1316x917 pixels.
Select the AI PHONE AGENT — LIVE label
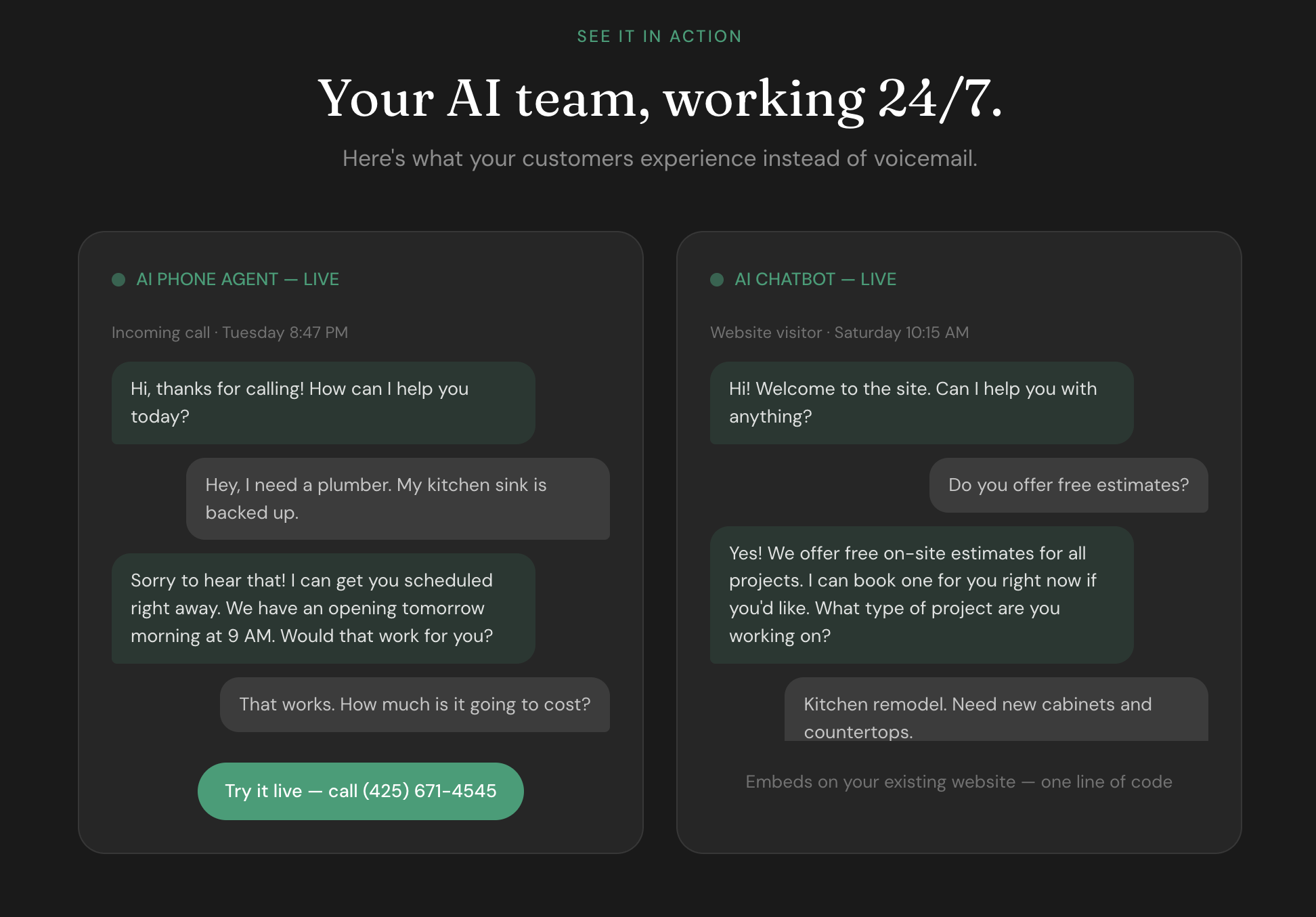(x=238, y=279)
